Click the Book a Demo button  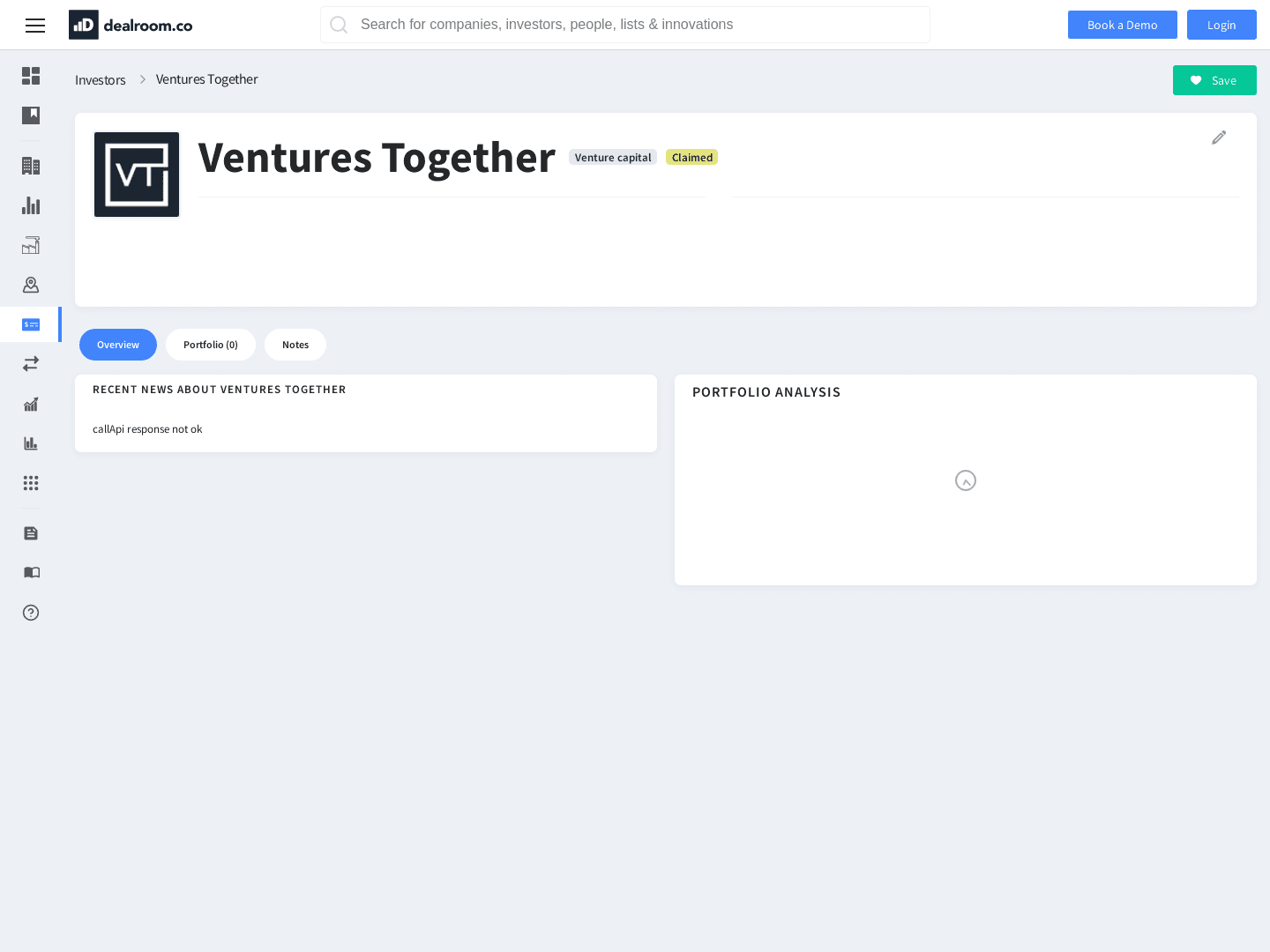coord(1122,25)
